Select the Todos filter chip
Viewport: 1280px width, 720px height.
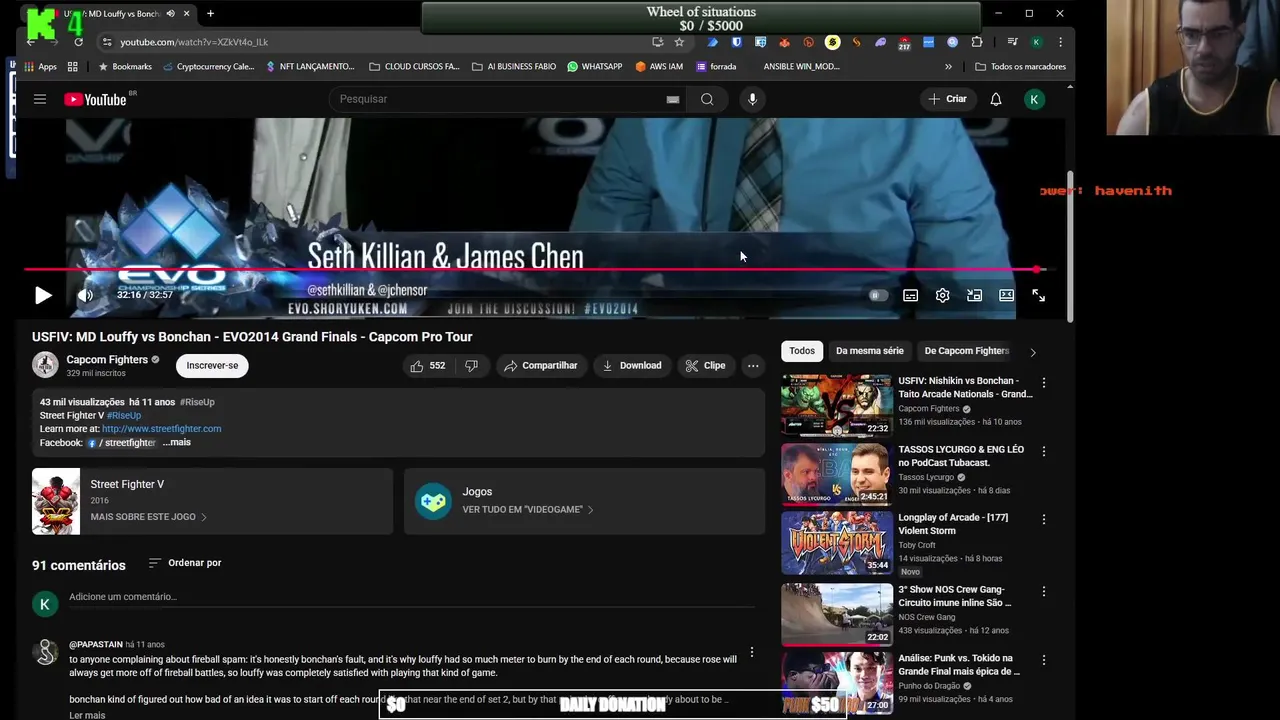pyautogui.click(x=802, y=351)
